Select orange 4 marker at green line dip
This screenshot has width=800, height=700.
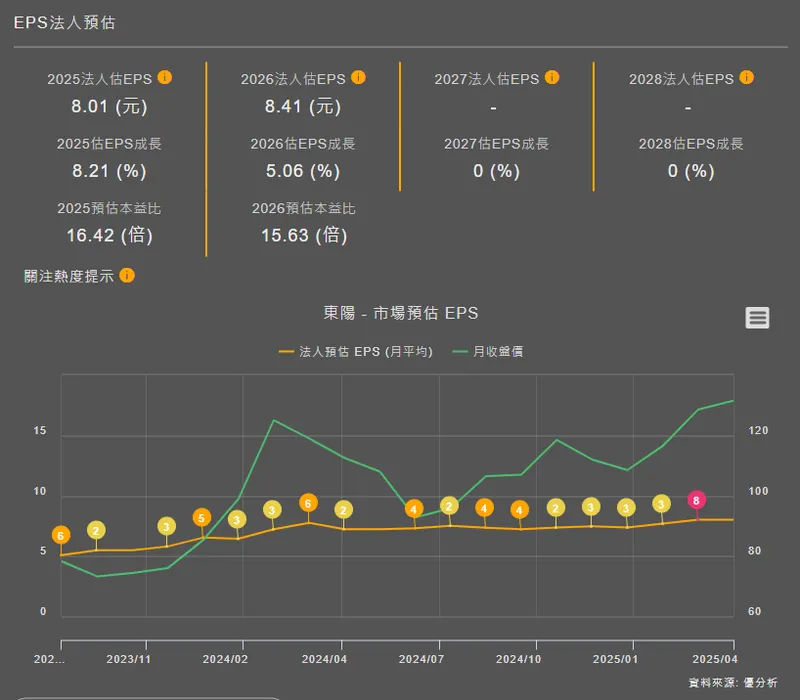pyautogui.click(x=414, y=509)
